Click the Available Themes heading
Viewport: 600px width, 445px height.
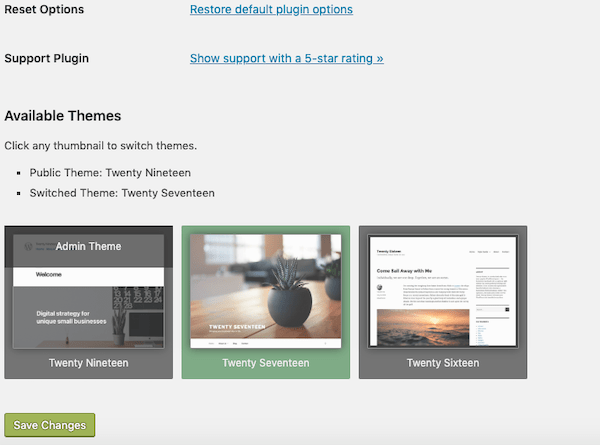(x=63, y=116)
